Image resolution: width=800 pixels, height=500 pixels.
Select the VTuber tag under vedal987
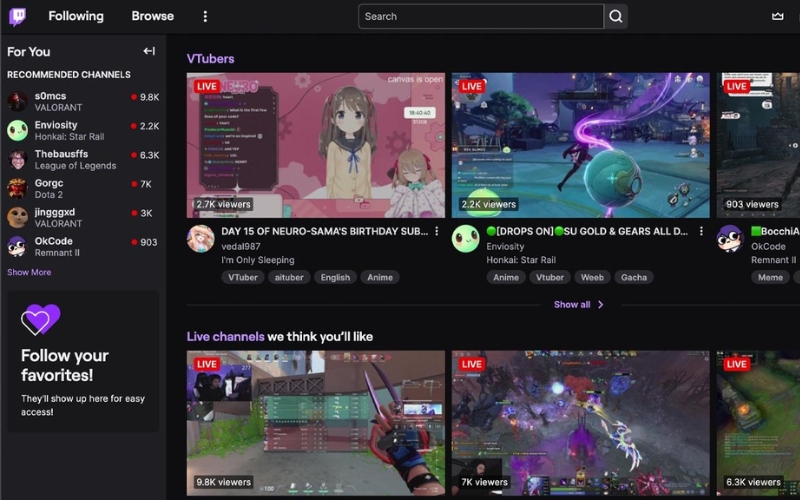(243, 278)
